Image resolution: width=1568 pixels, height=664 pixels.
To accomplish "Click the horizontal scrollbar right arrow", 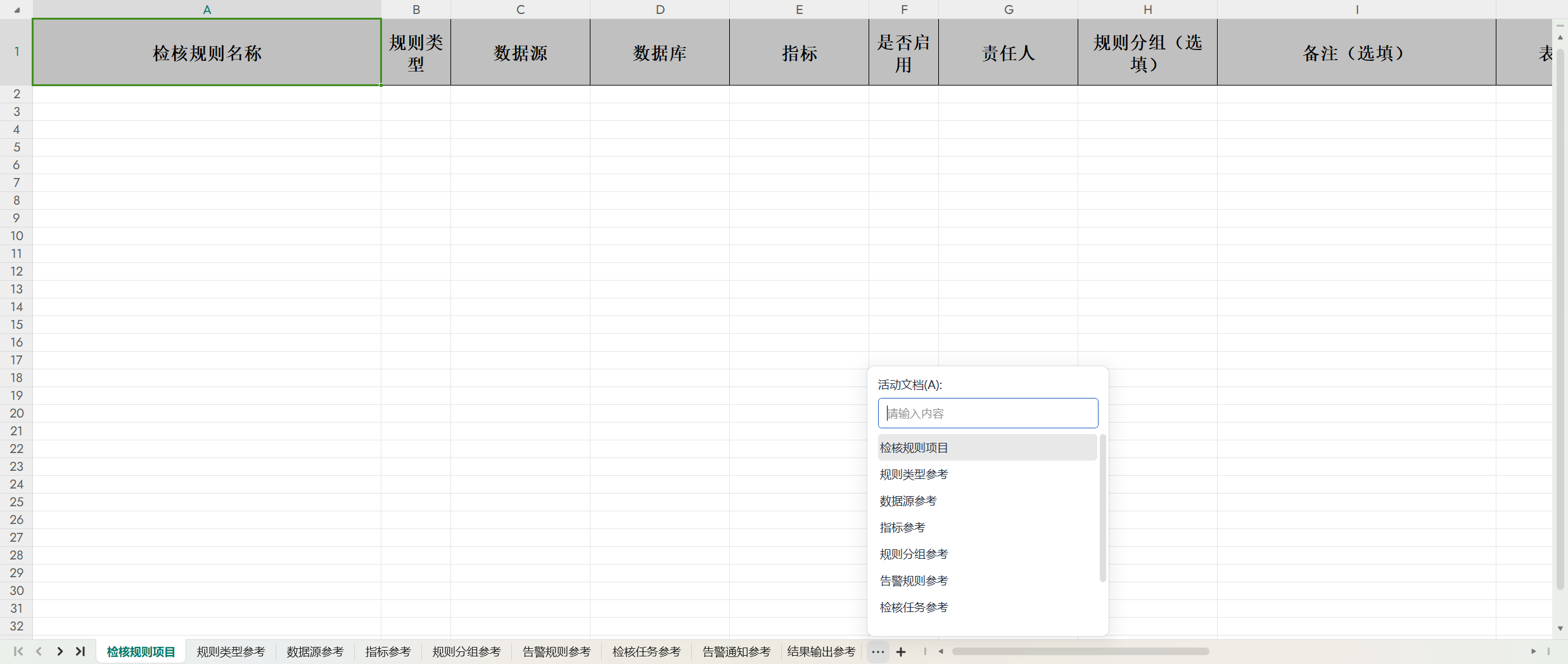I will coord(1533,651).
